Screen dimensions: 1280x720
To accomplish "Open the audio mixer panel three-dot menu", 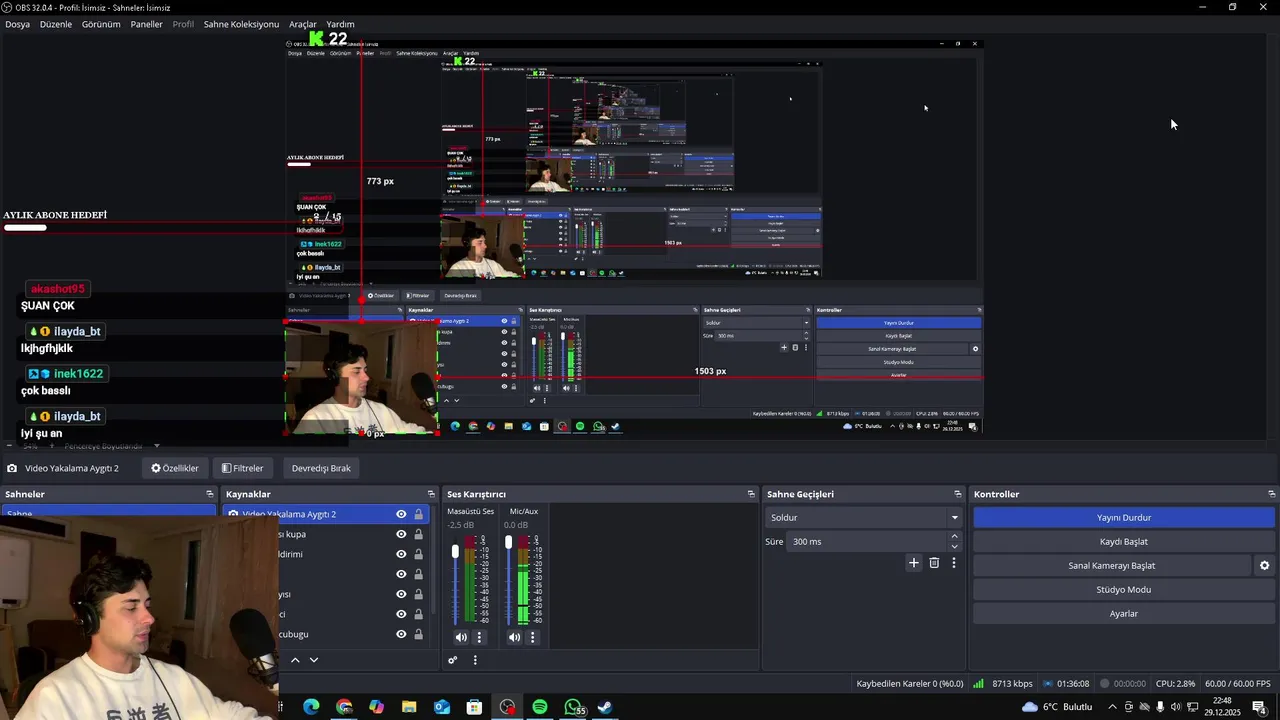I will (x=475, y=660).
